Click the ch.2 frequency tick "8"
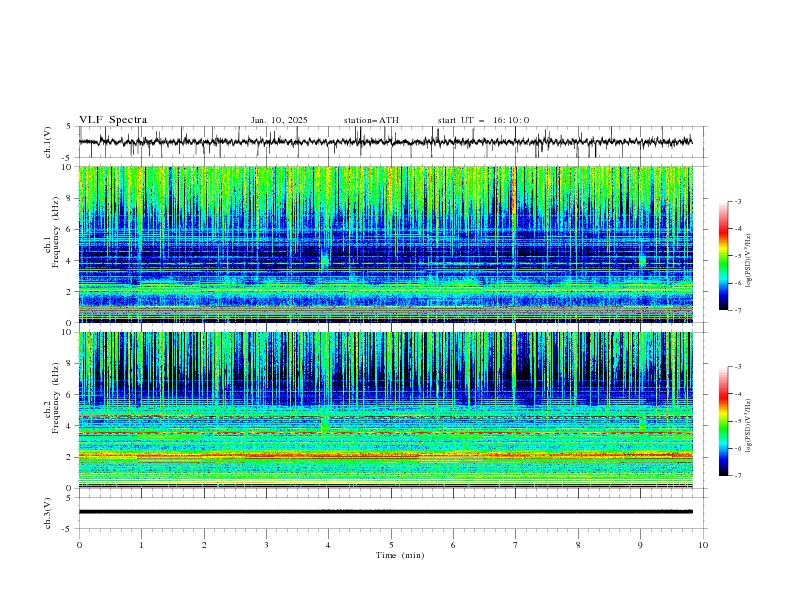The height and width of the screenshot is (612, 792). (70, 364)
